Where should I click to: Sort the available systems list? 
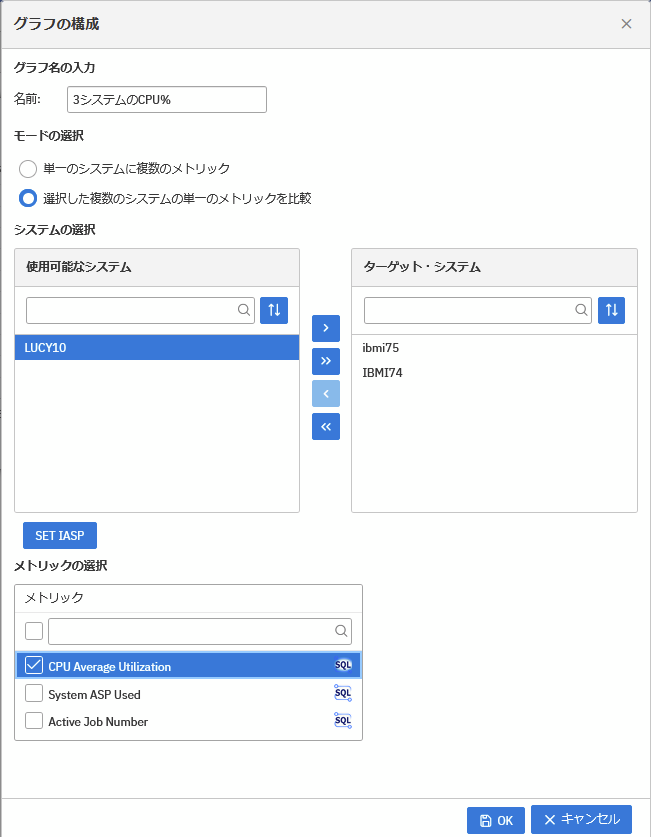pos(274,310)
